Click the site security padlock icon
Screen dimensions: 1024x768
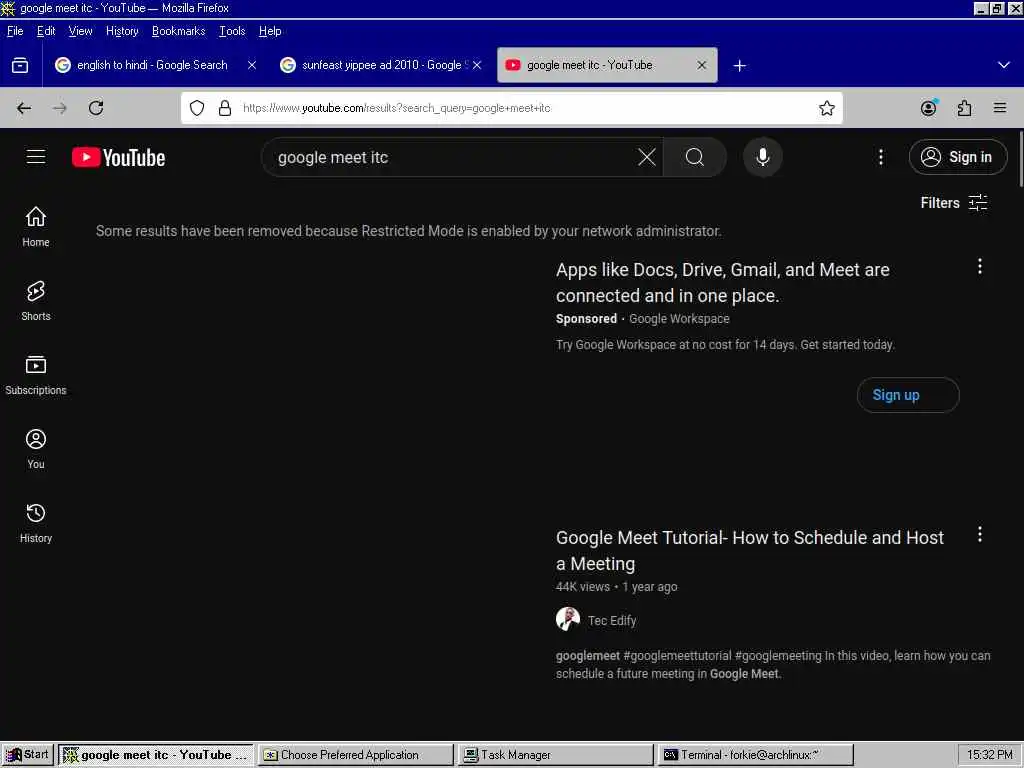225,108
